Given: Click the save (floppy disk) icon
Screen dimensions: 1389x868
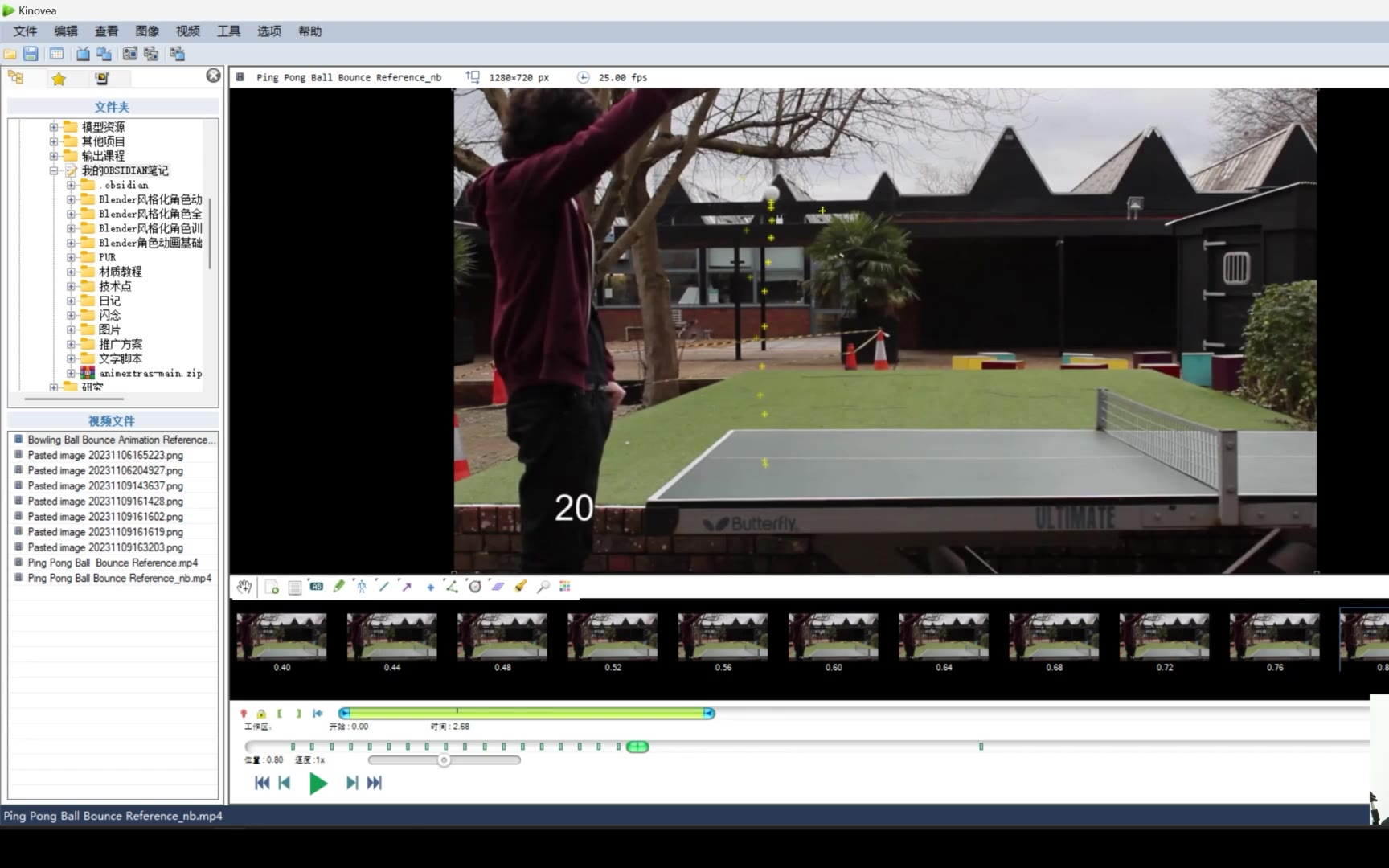Looking at the screenshot, I should (31, 54).
